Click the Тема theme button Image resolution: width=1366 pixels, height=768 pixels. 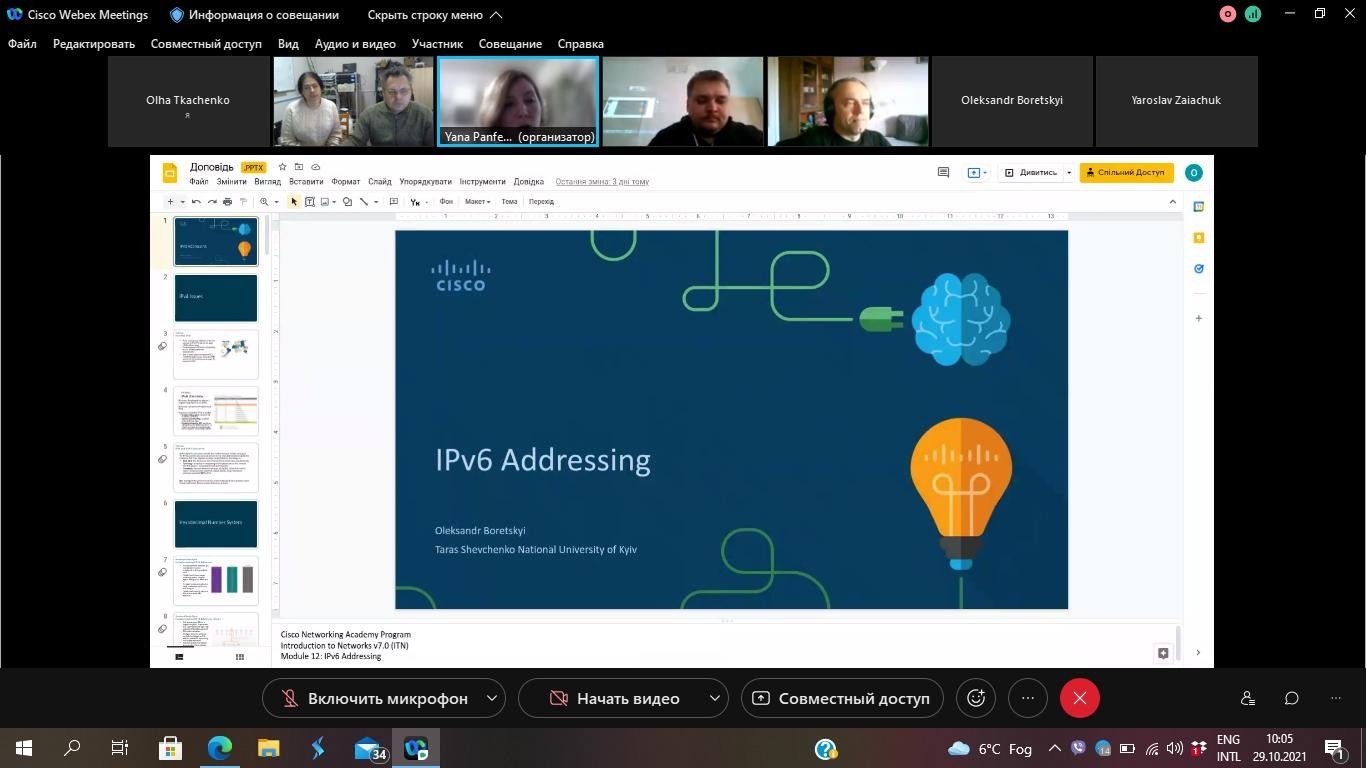coord(509,202)
